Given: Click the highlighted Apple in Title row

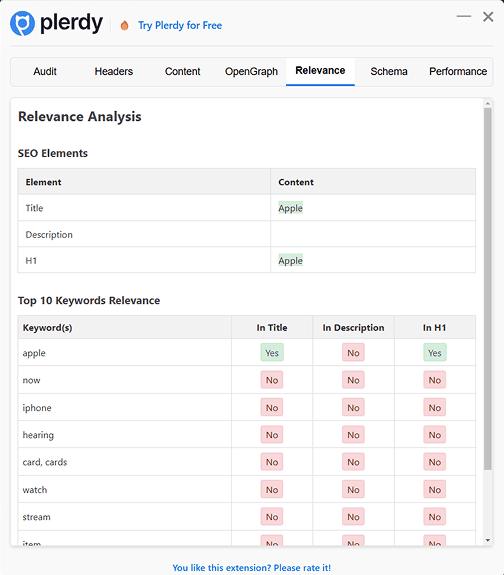Looking at the screenshot, I should click(x=291, y=208).
